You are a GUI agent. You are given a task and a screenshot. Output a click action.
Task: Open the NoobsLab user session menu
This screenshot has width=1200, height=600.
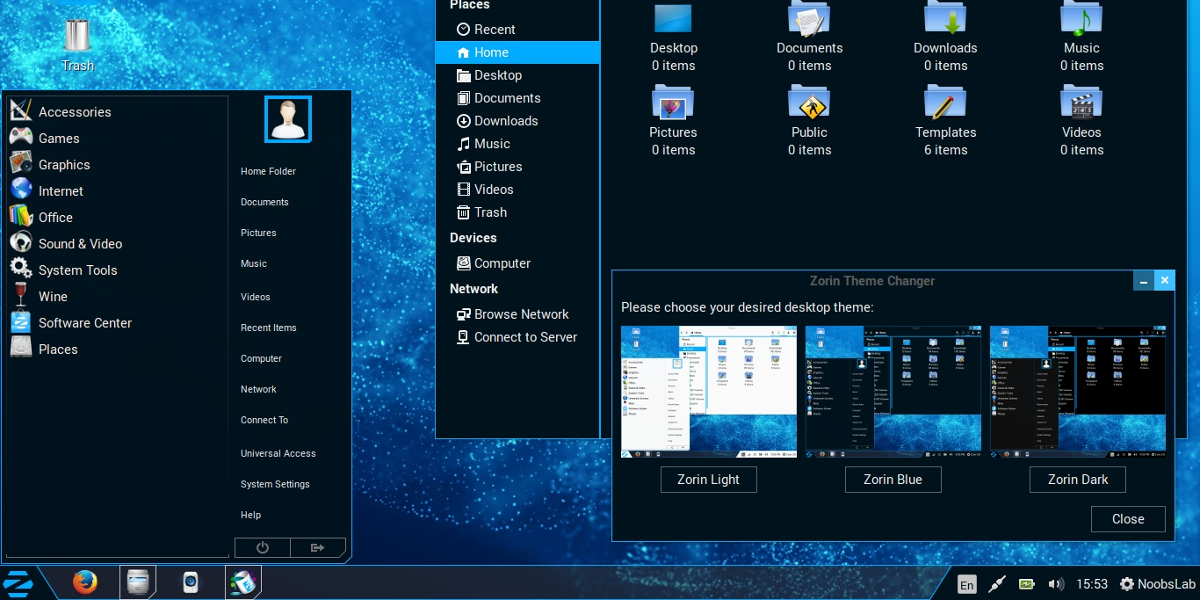coord(1157,584)
